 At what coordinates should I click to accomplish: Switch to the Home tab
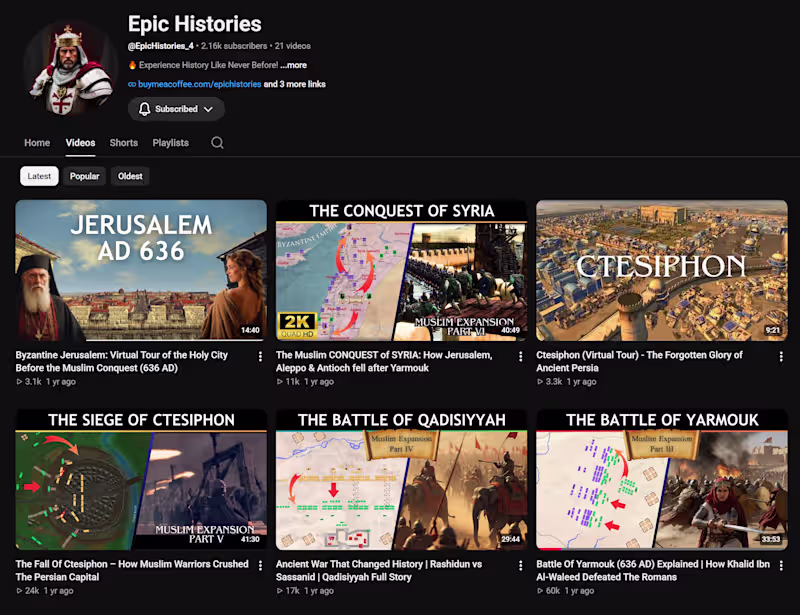pos(37,143)
